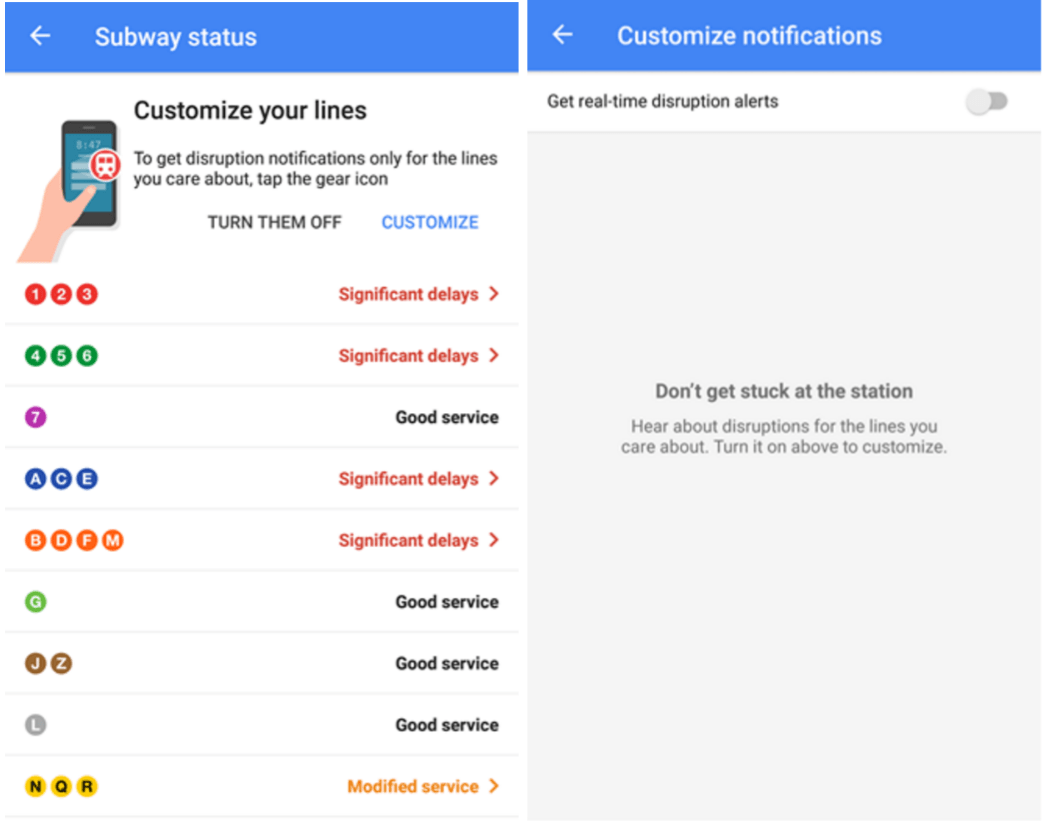The image size is (1045, 821).
Task: Tap the purple 7 train icon
Action: coord(36,418)
